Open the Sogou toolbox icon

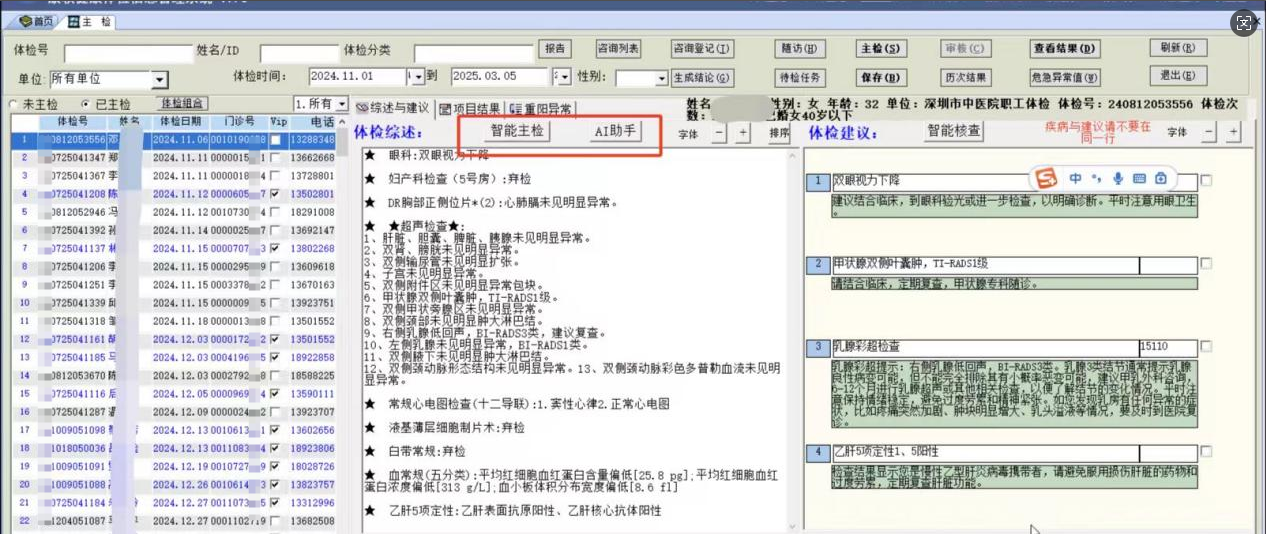pos(1161,179)
